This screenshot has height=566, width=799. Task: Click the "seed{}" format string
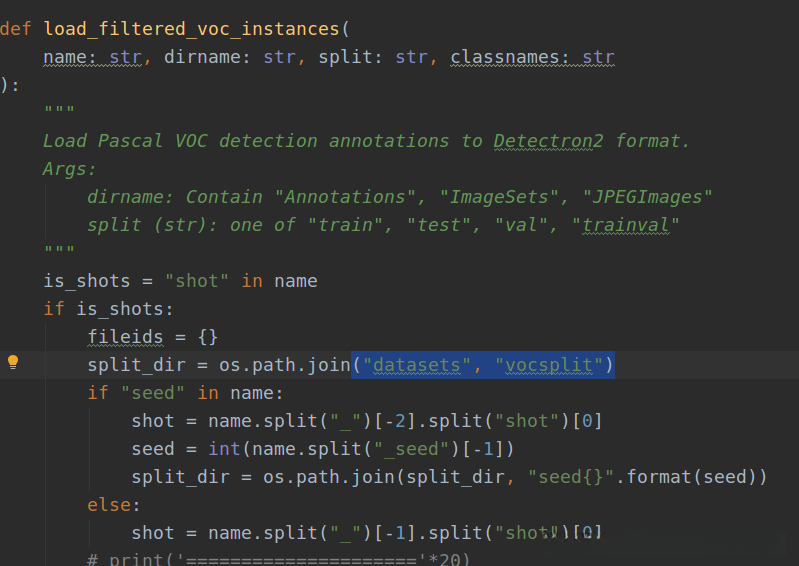coord(571,477)
